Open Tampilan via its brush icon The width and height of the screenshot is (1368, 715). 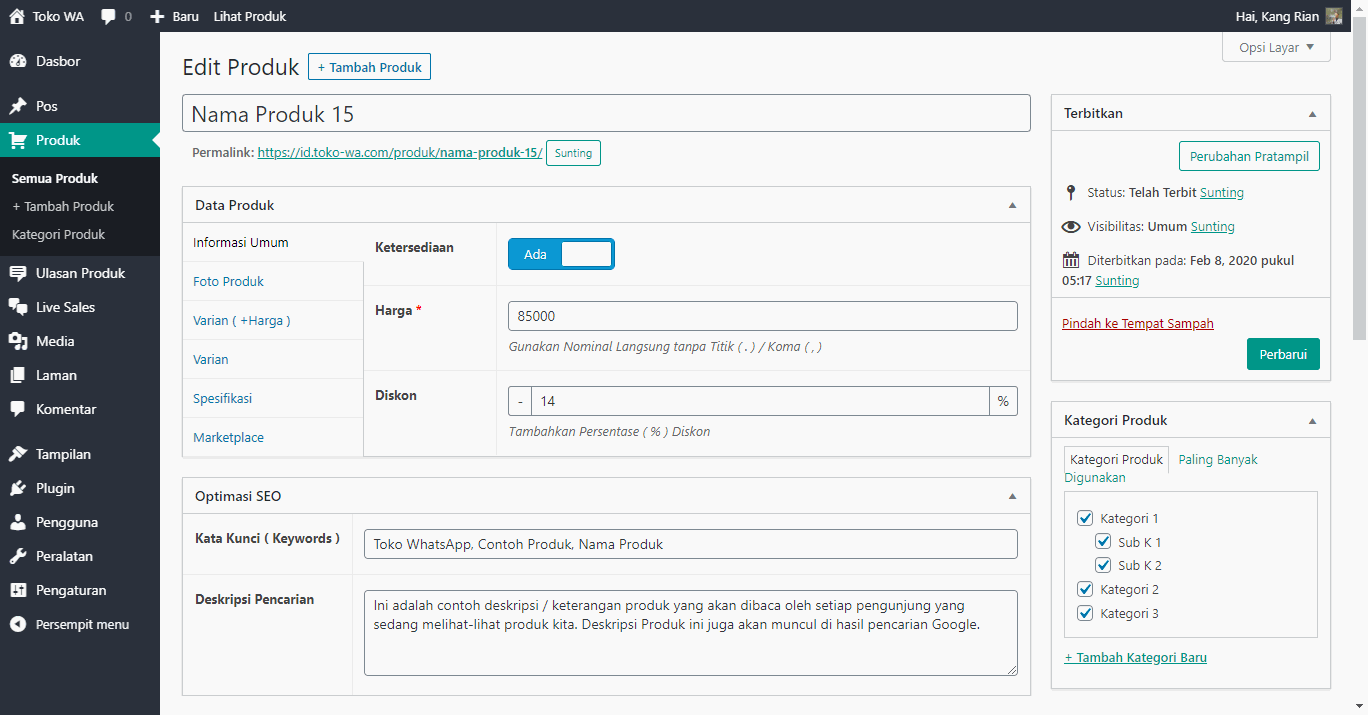click(18, 454)
